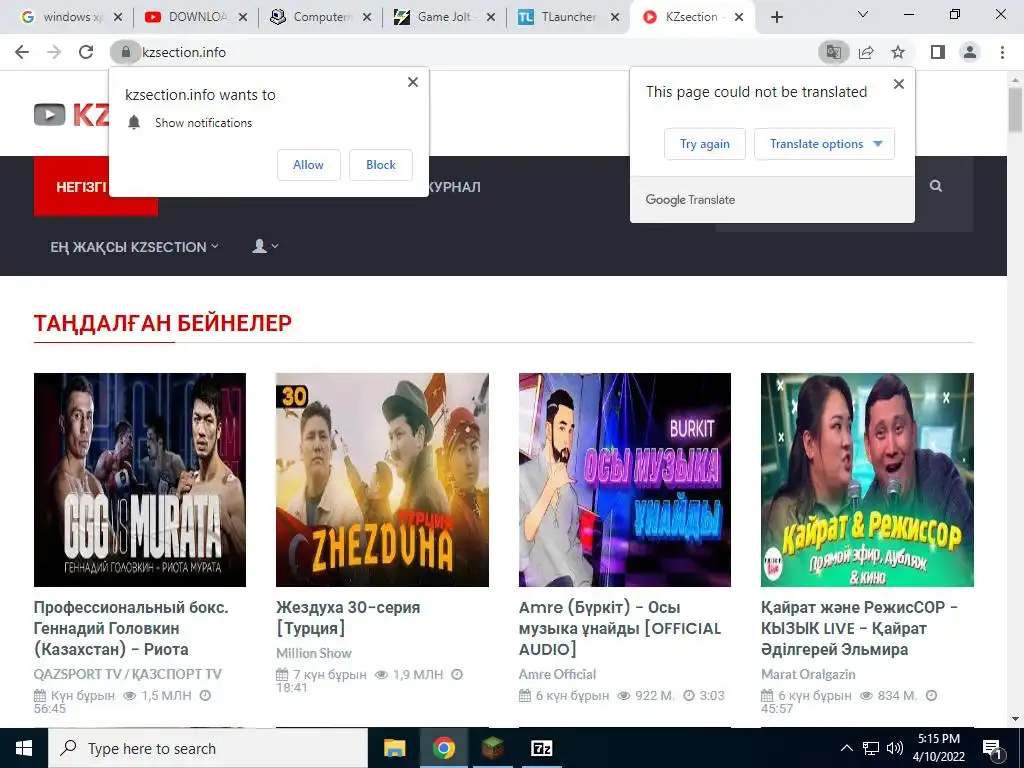The image size is (1024, 768).
Task: Open the Zhezduha video thumbnail
Action: (382, 480)
